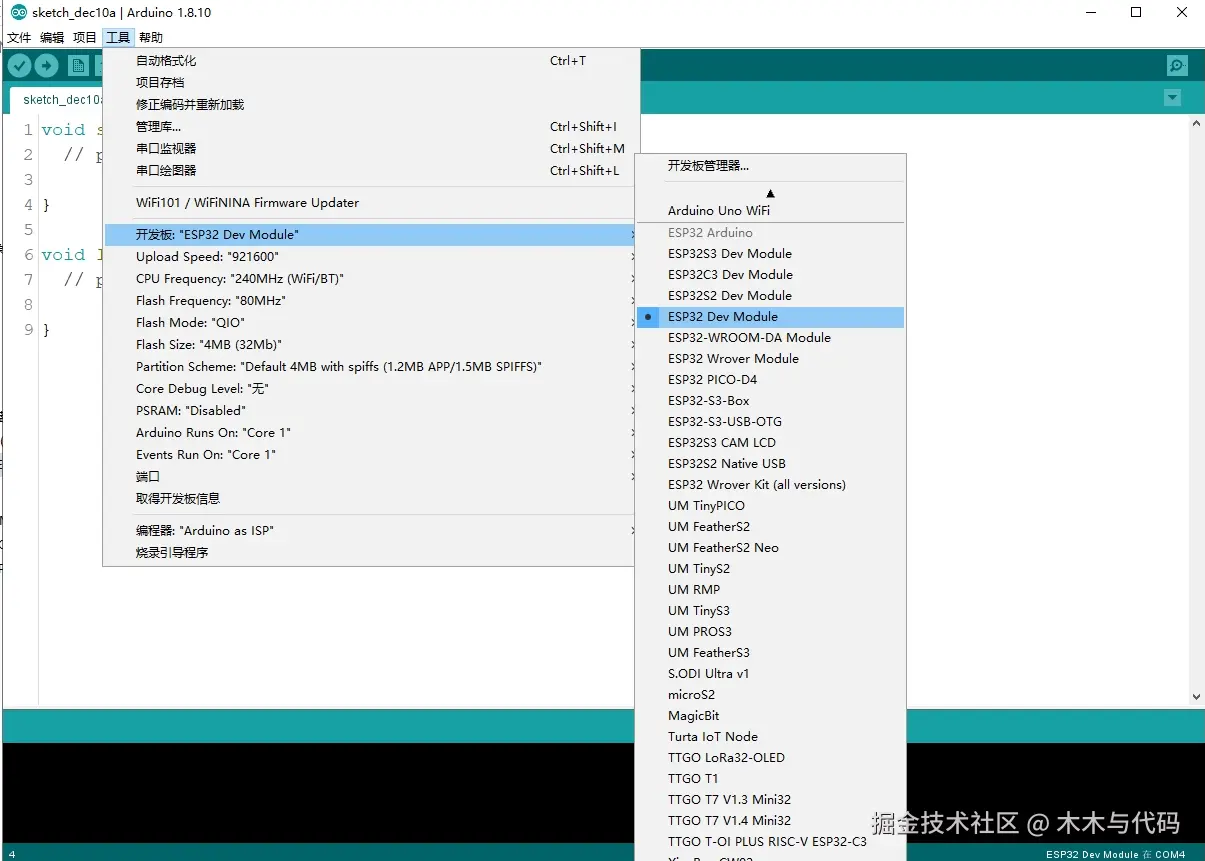
Task: Select ESP32-S3-Box board
Action: (x=770, y=401)
